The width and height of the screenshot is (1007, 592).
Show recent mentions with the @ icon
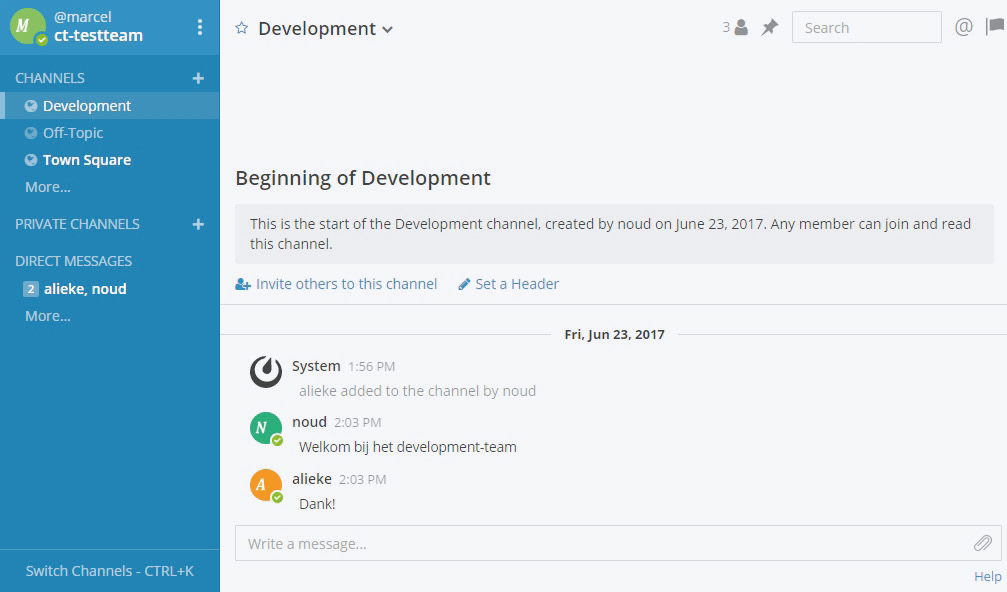(963, 28)
